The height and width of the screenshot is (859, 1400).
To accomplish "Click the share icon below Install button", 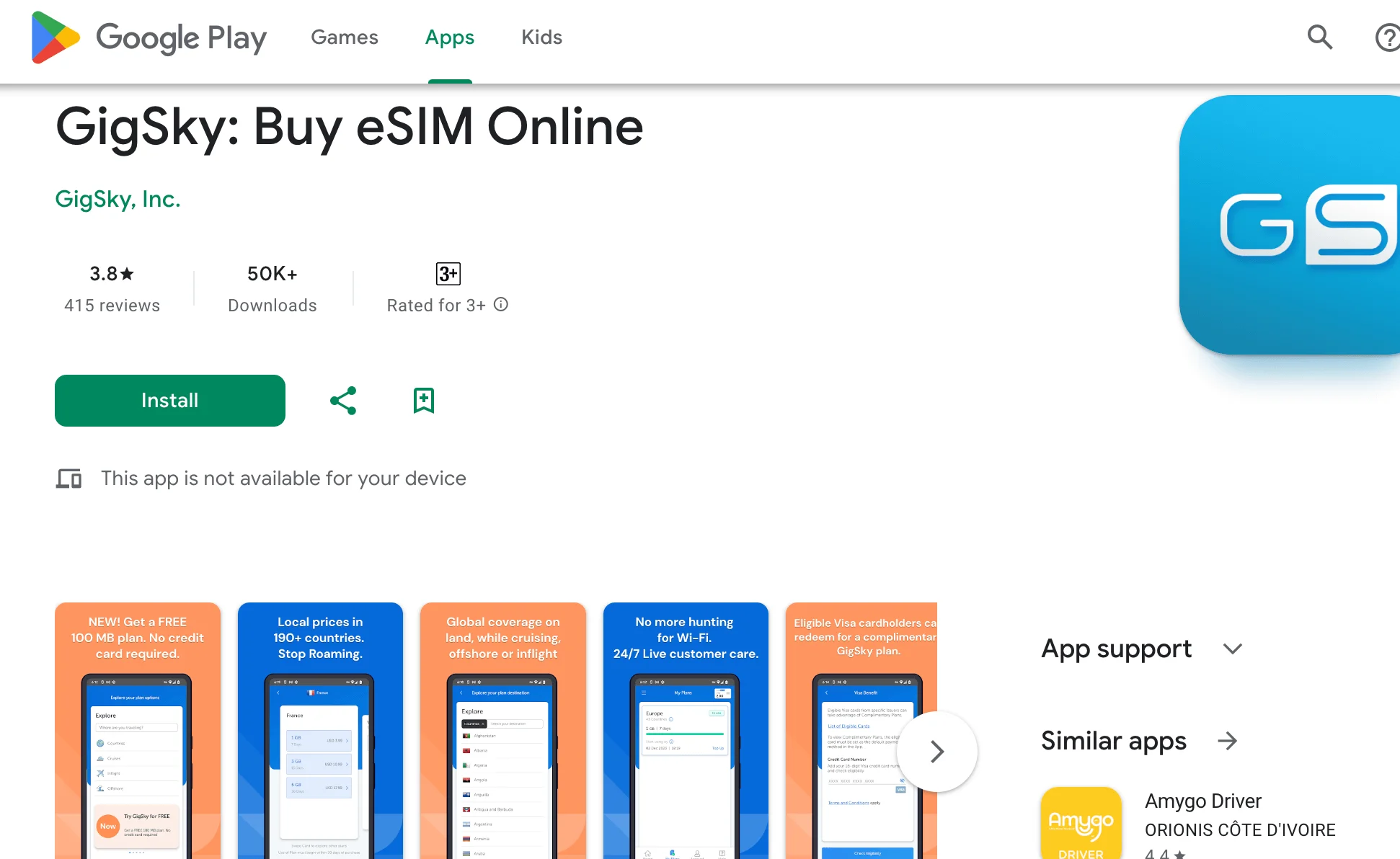I will pyautogui.click(x=343, y=400).
